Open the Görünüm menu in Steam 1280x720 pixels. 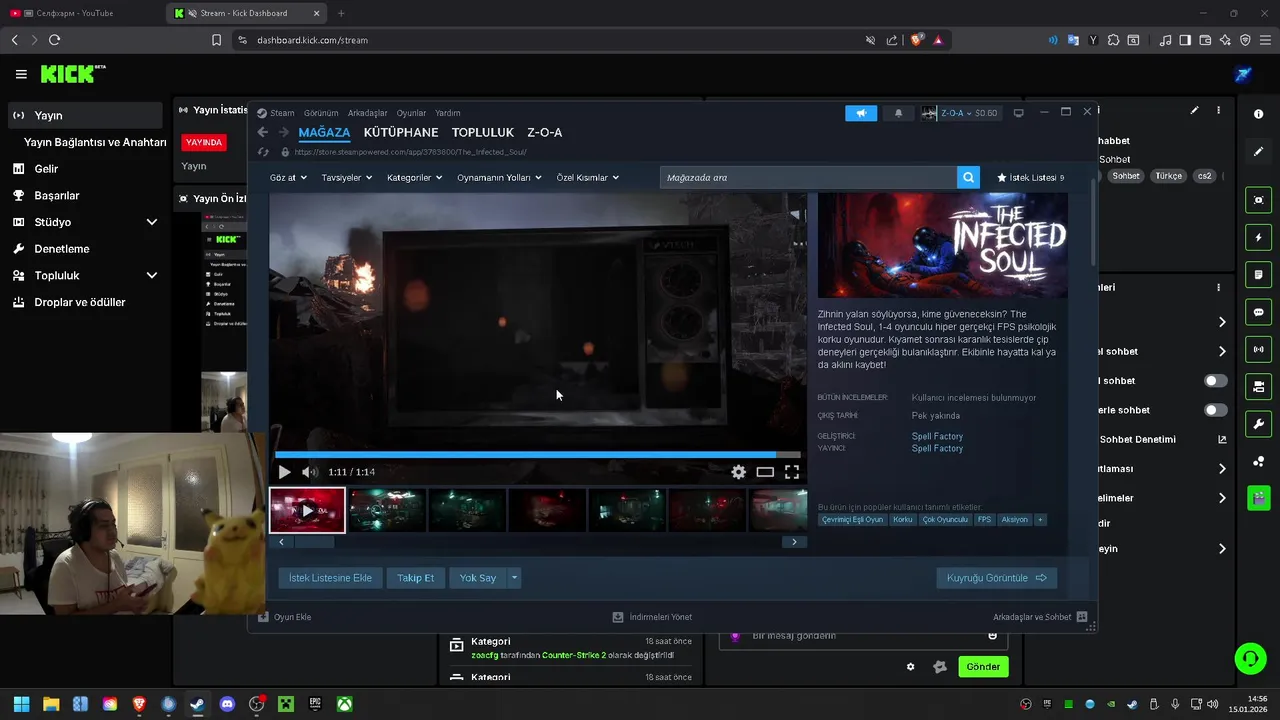pyautogui.click(x=321, y=113)
